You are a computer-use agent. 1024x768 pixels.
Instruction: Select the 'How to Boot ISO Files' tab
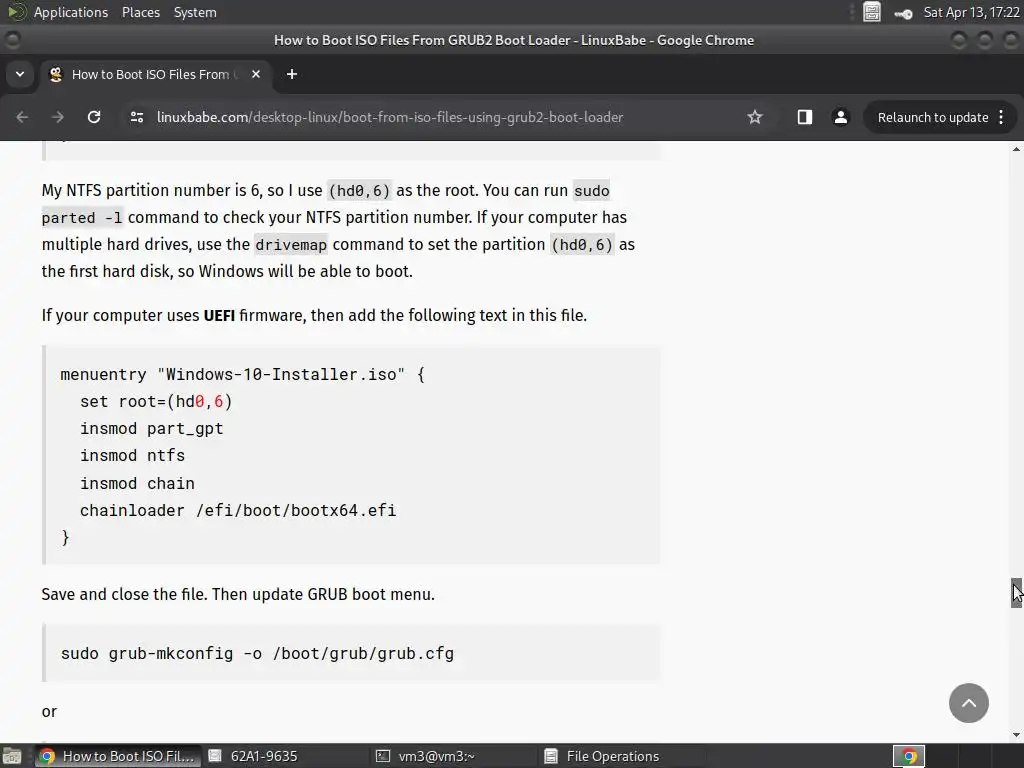pyautogui.click(x=155, y=74)
